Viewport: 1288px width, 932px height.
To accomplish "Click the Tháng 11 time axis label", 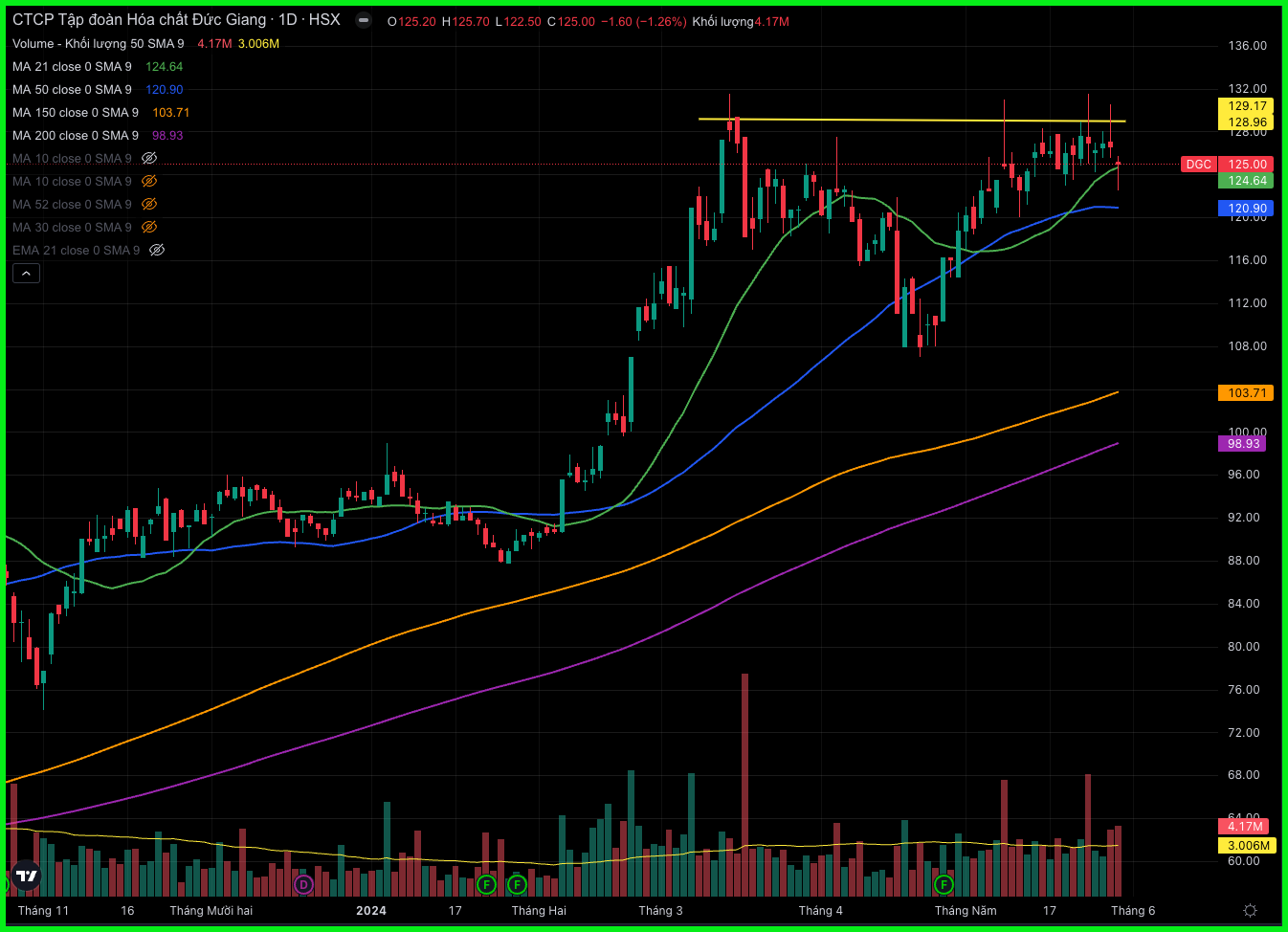I will 43,911.
